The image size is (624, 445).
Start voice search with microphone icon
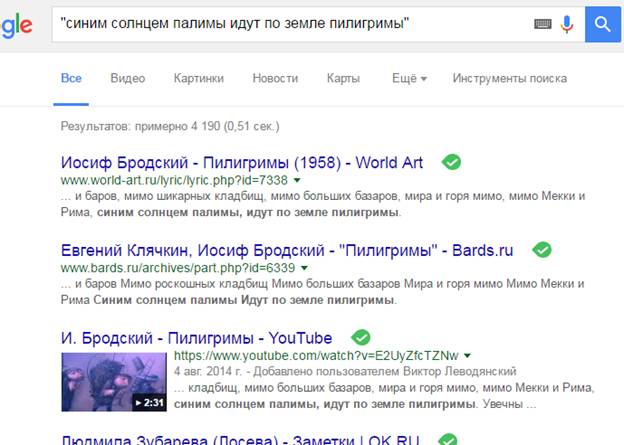coord(568,23)
